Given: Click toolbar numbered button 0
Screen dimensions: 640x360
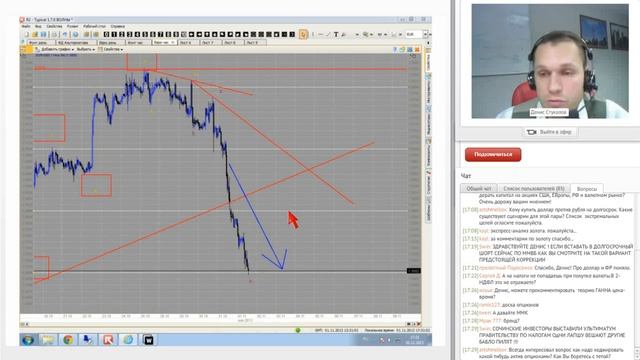Looking at the screenshot, I should tap(107, 35).
